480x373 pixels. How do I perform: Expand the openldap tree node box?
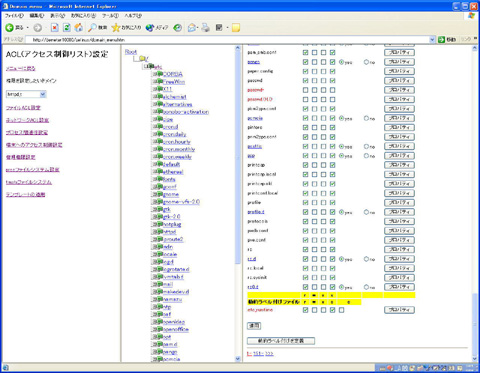point(155,321)
